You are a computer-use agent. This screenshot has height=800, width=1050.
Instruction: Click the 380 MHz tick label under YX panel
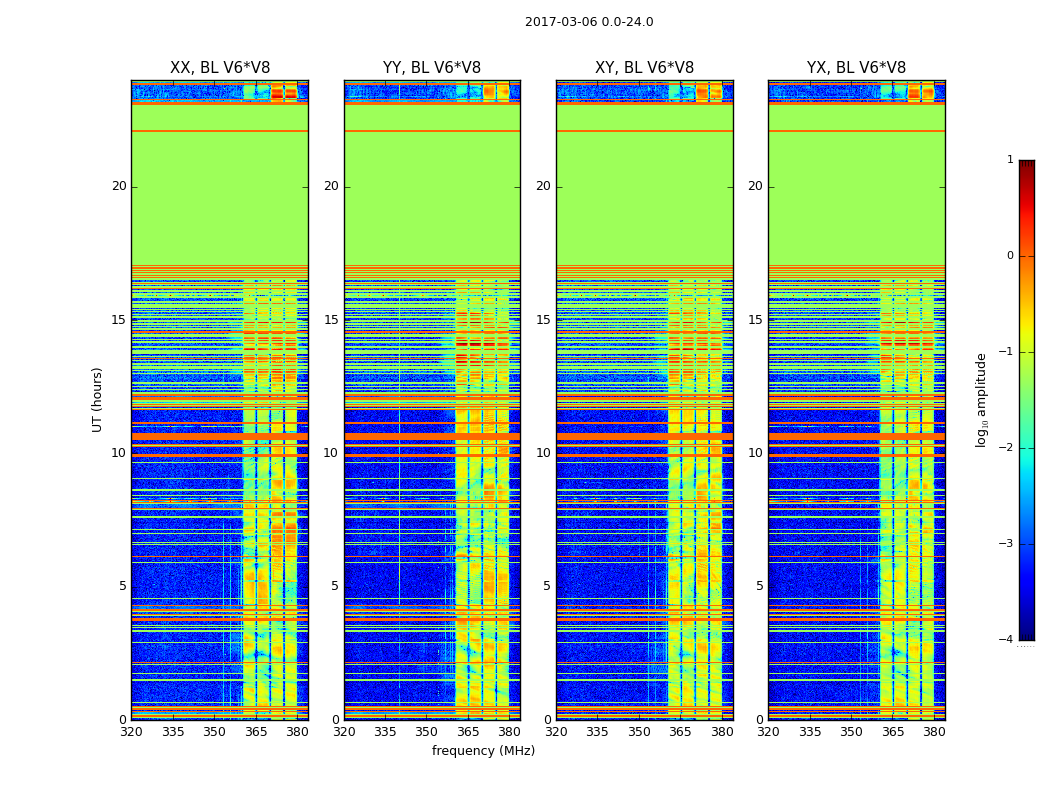(933, 732)
